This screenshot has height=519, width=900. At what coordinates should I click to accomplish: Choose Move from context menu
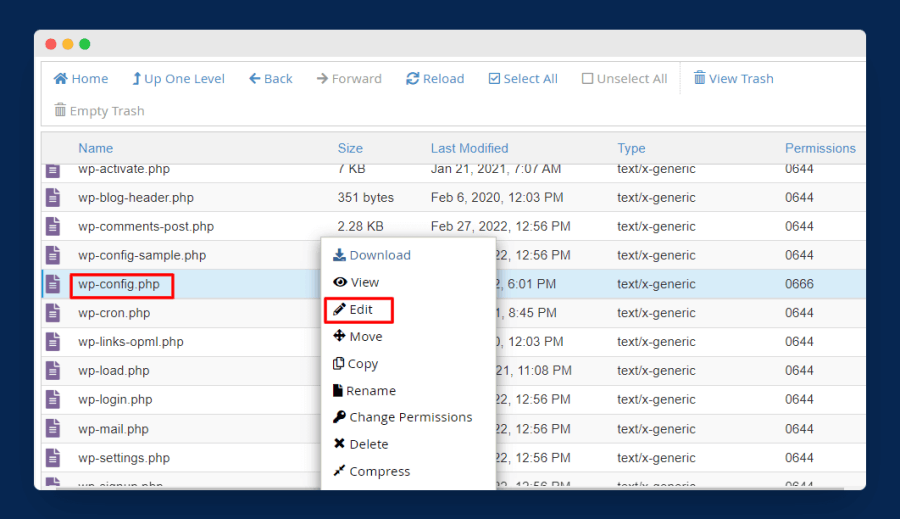click(x=358, y=336)
